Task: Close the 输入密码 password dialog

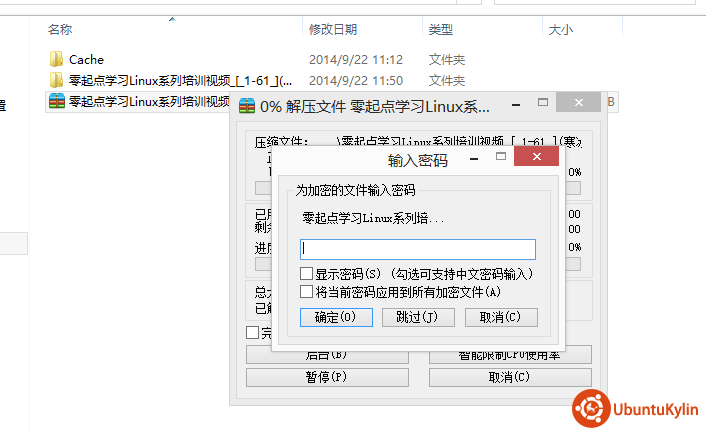Action: [x=537, y=158]
